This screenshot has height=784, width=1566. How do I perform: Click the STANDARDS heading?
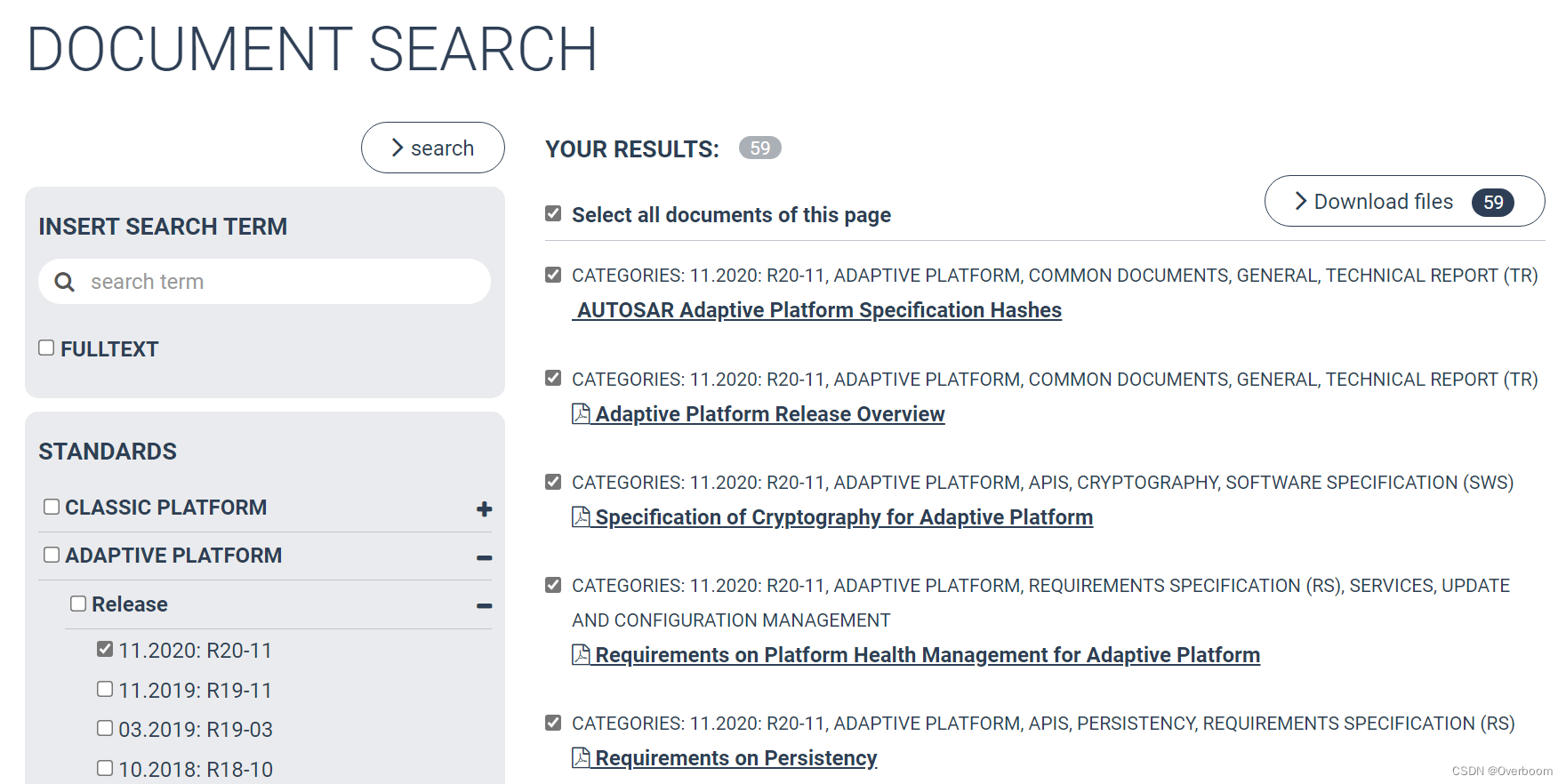pos(108,452)
